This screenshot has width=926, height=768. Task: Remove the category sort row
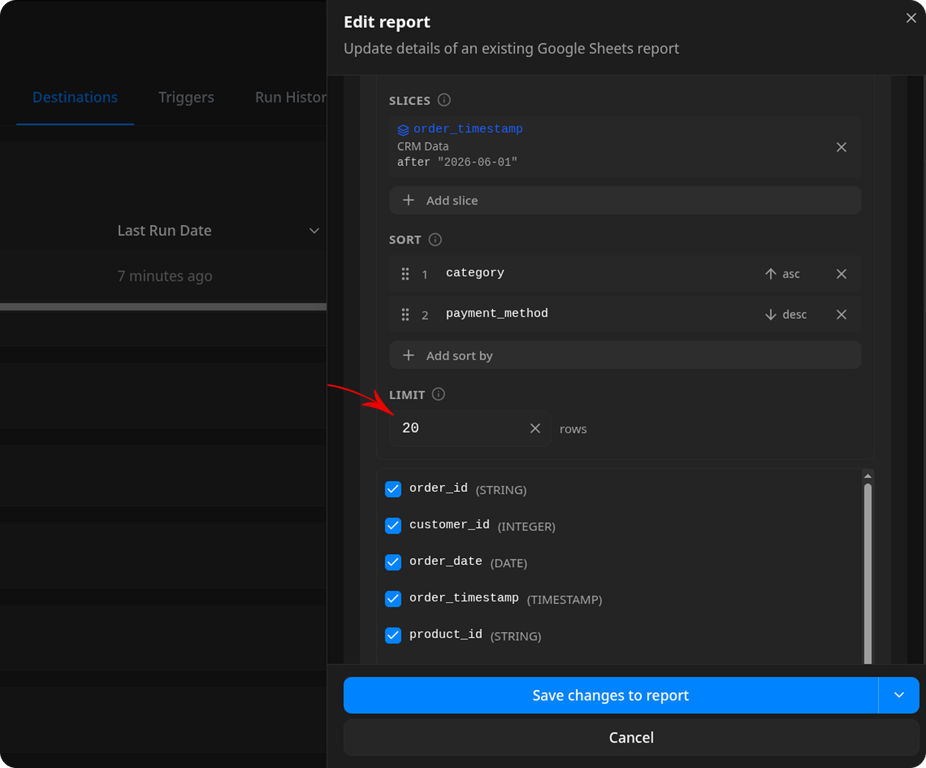[842, 274]
